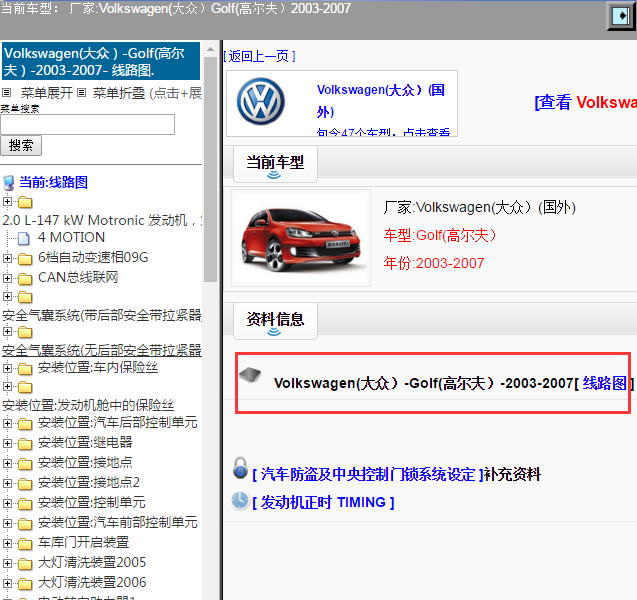Expand 安装位置:发动机舱中的保险丝 node
The width and height of the screenshot is (637, 600).
point(7,386)
